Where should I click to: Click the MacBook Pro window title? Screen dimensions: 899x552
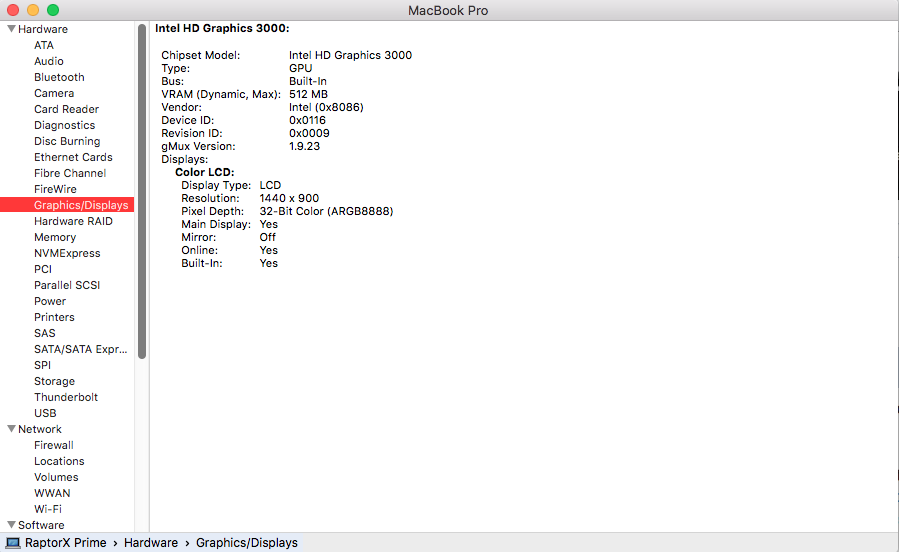448,10
